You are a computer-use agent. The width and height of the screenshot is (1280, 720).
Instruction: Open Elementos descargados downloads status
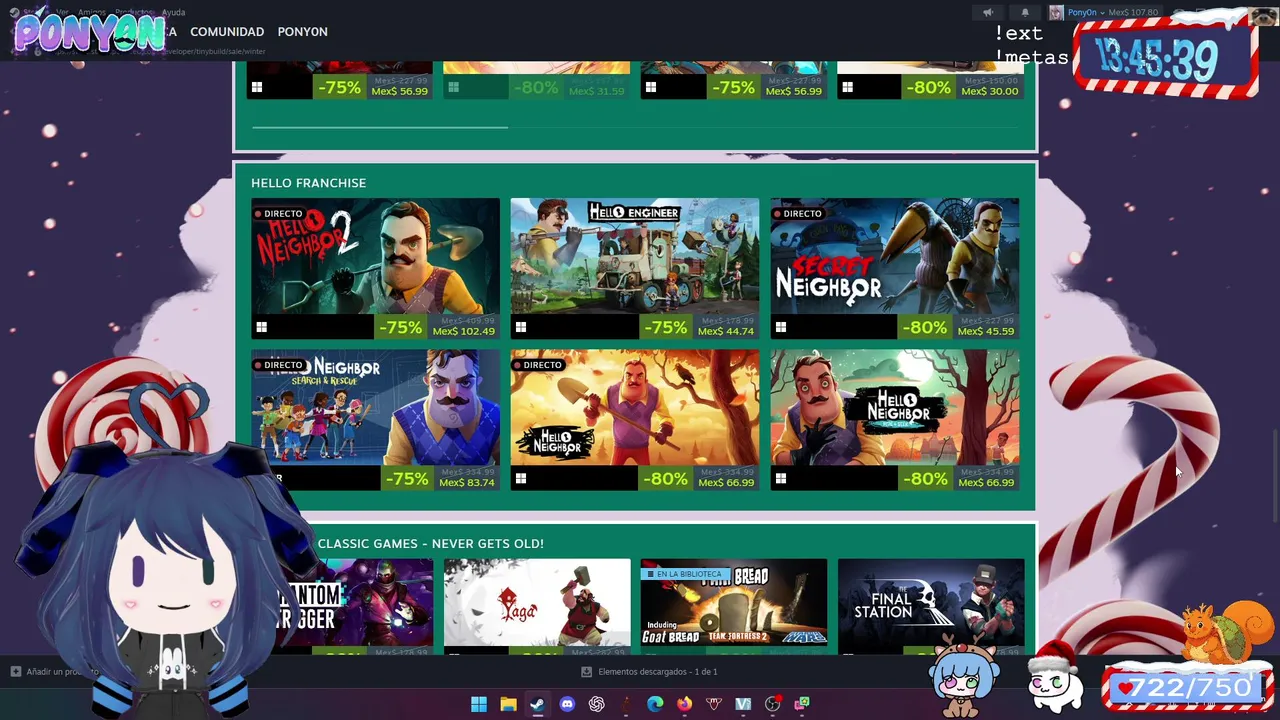click(x=657, y=672)
